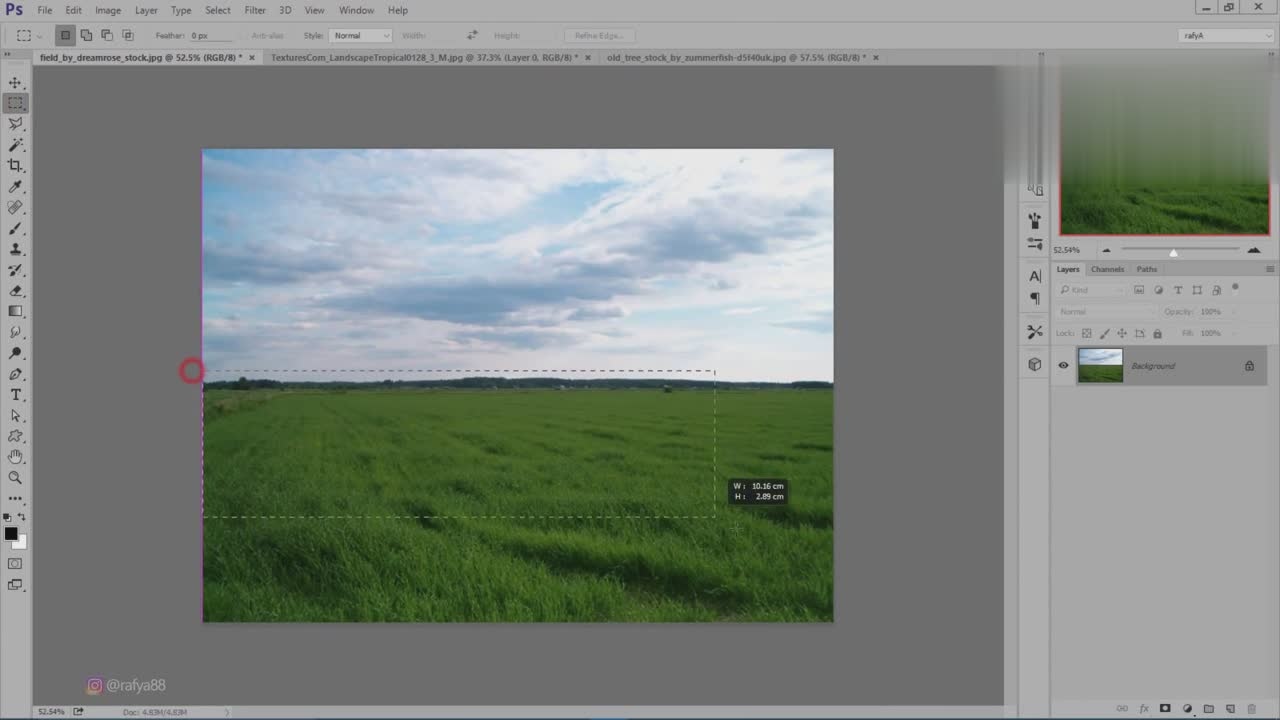Select the Custom Shape tool
The width and height of the screenshot is (1280, 720).
[x=16, y=437]
